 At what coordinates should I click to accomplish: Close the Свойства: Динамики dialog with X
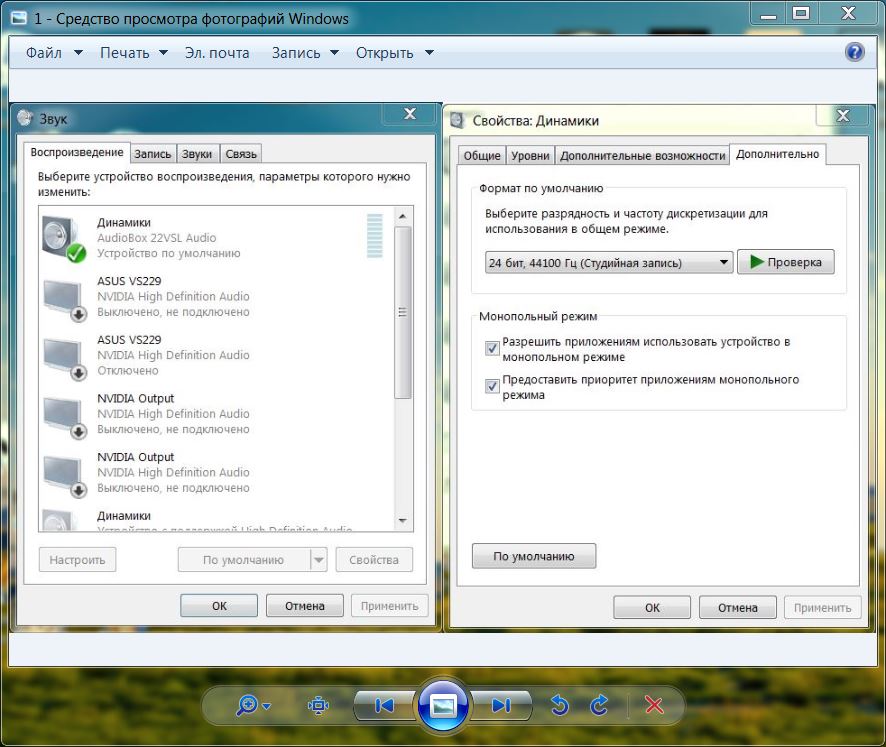[842, 116]
